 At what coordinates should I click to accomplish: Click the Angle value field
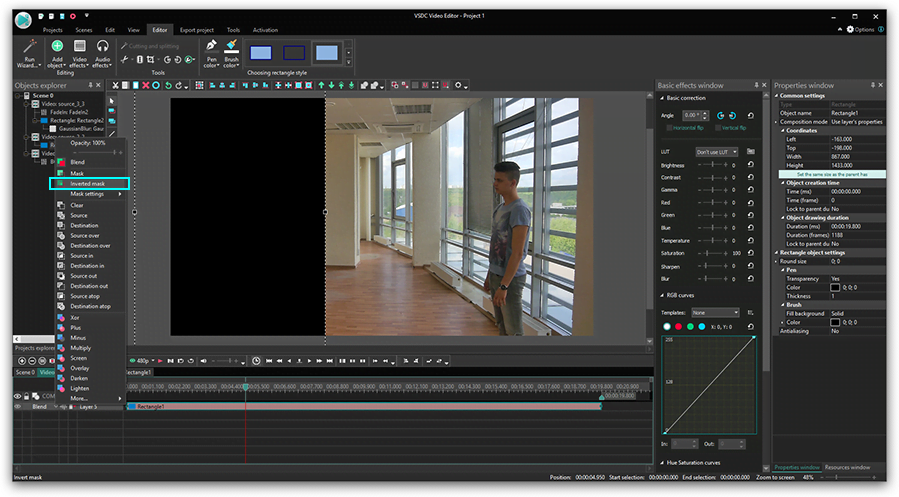[692, 115]
